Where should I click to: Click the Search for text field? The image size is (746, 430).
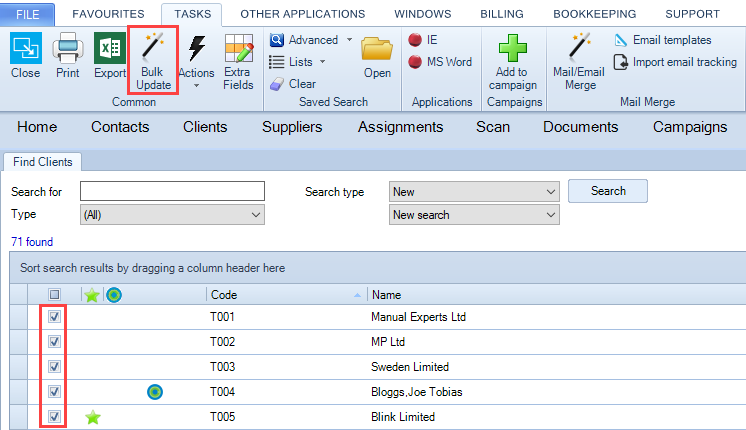171,192
